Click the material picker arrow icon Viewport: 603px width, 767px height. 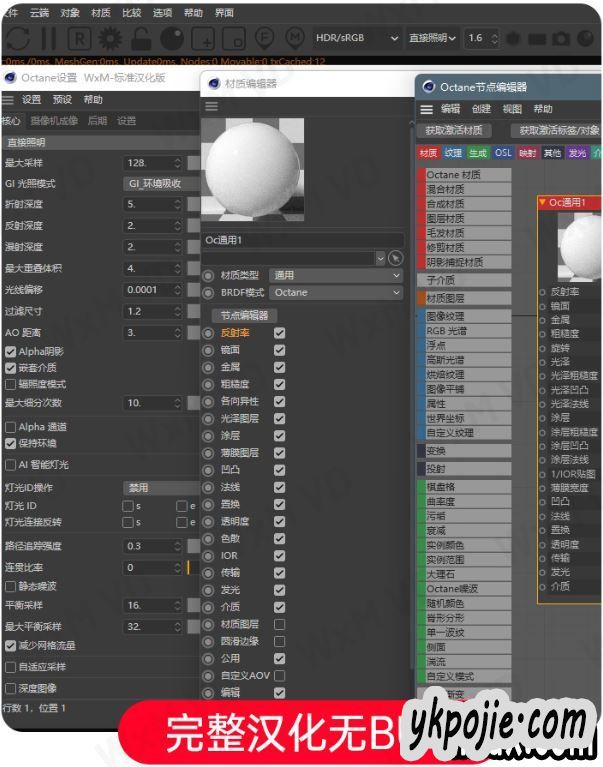pyautogui.click(x=395, y=258)
